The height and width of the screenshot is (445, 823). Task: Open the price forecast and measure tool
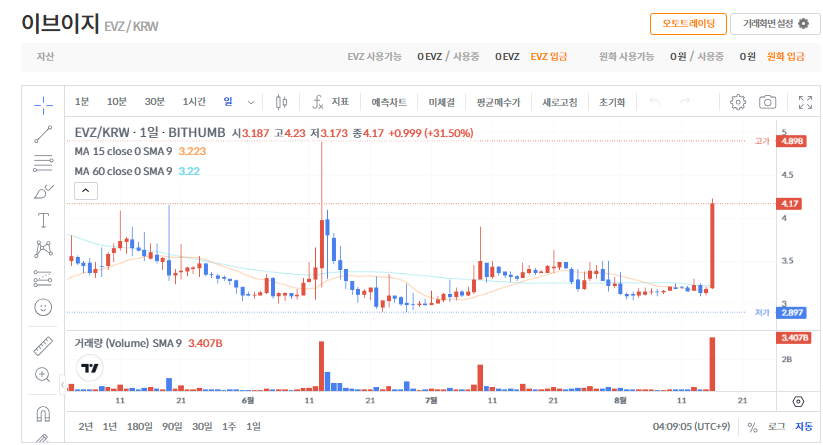(x=43, y=278)
